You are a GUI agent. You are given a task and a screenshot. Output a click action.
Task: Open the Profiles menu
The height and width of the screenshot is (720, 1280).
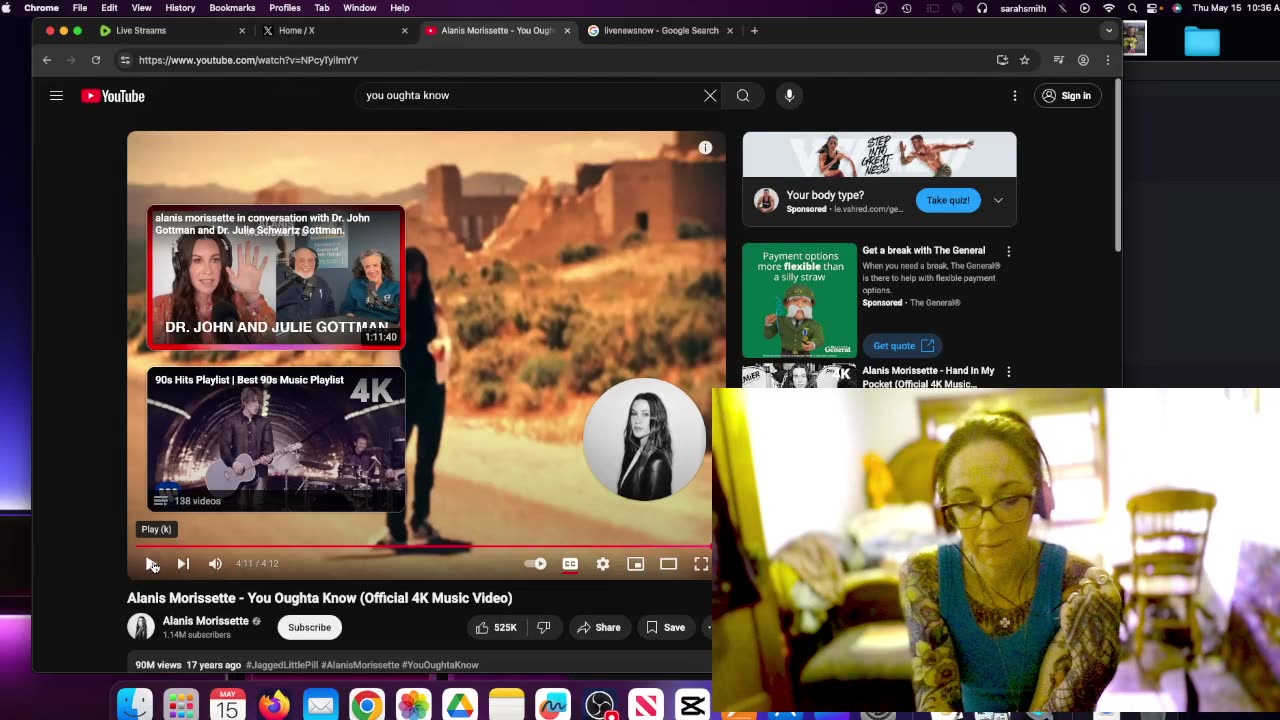[x=285, y=8]
